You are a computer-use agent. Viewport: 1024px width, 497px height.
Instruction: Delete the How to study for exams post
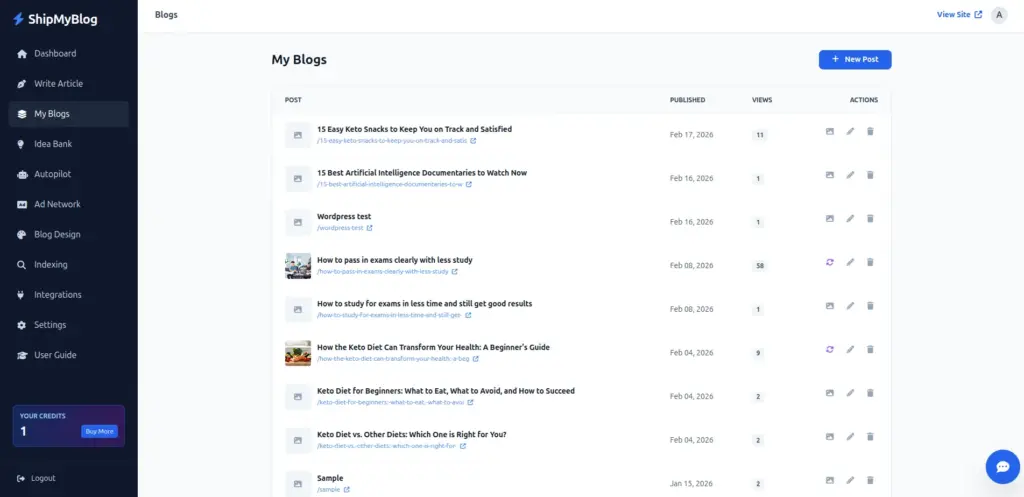[x=870, y=306]
